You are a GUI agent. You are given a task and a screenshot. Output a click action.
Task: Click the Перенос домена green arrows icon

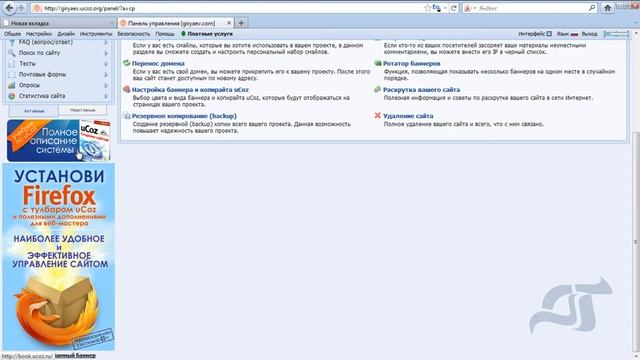[x=127, y=63]
